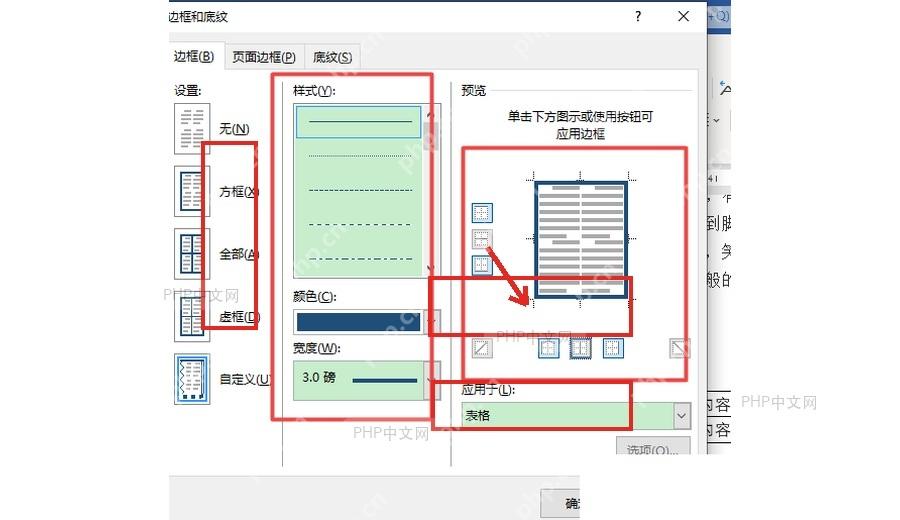
Task: Click the table preview diagram
Action: point(580,239)
